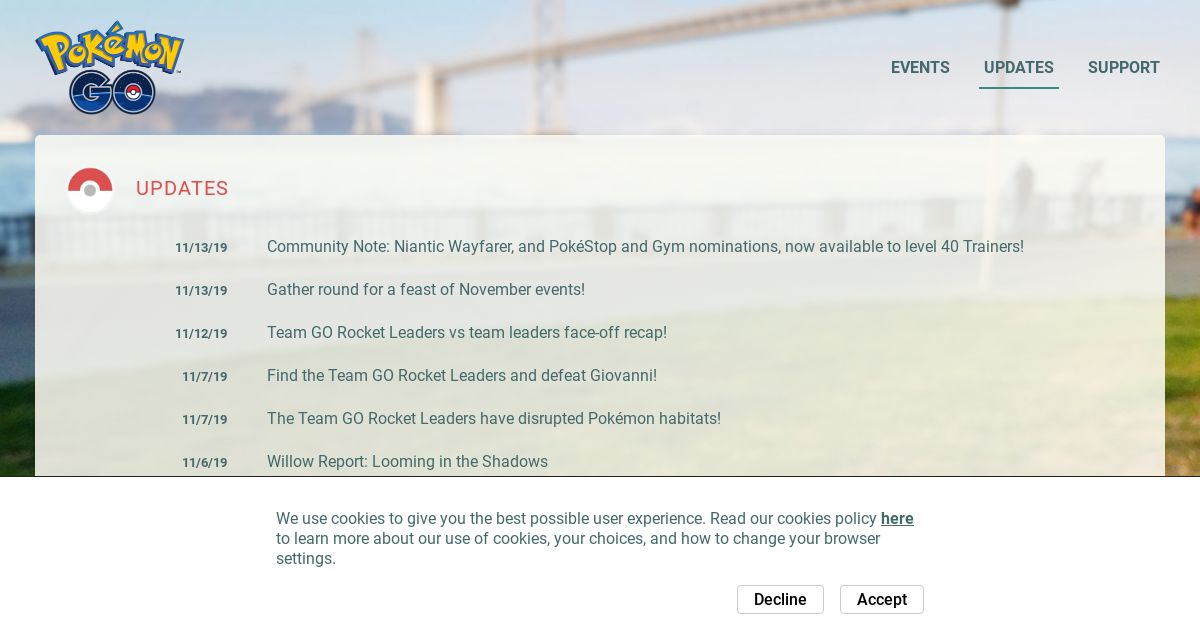
Task: Click the first 11/13/19 date label
Action: (201, 247)
